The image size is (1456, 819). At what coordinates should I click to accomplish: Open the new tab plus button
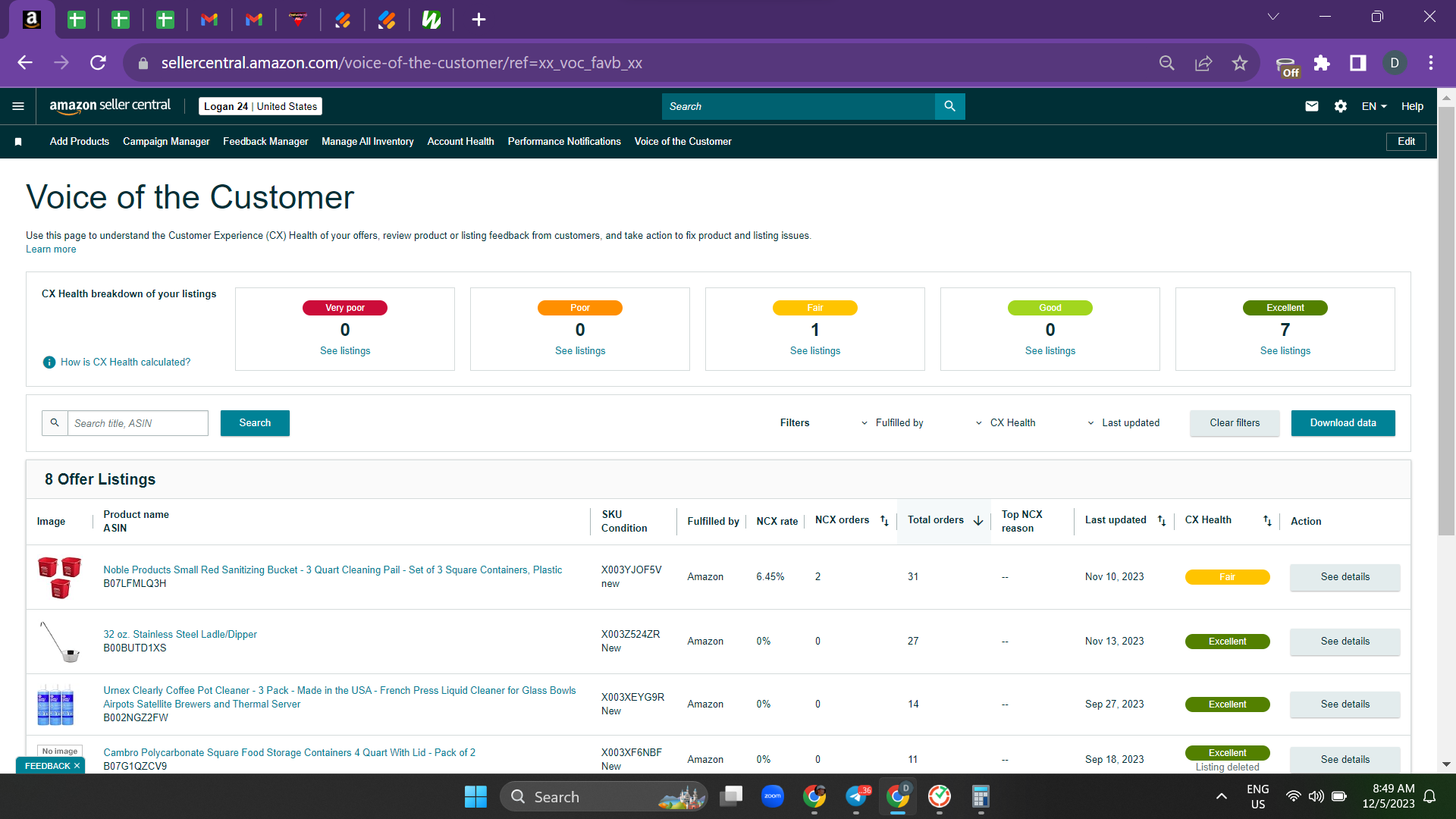[x=479, y=20]
